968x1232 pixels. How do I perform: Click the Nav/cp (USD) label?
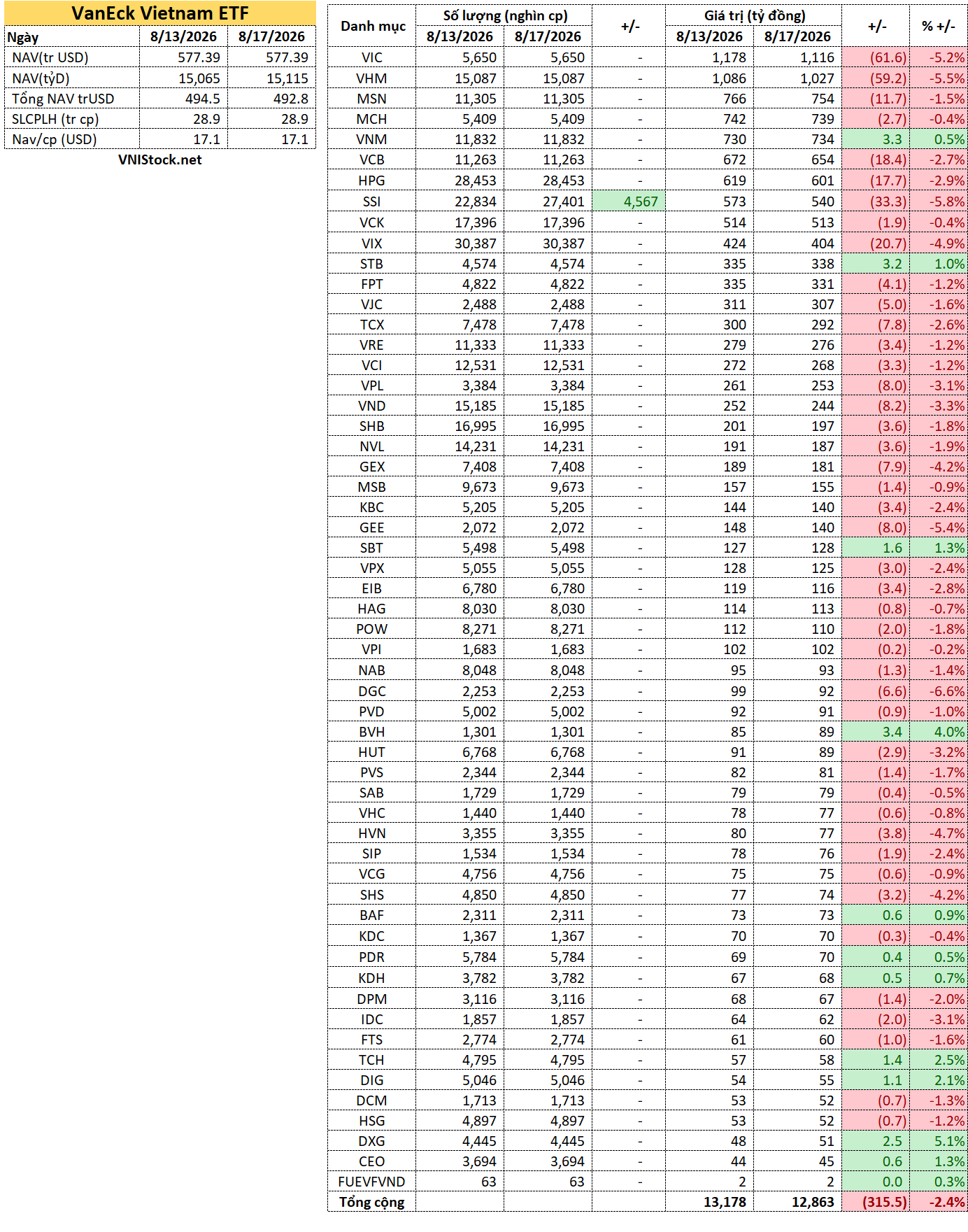tap(55, 139)
